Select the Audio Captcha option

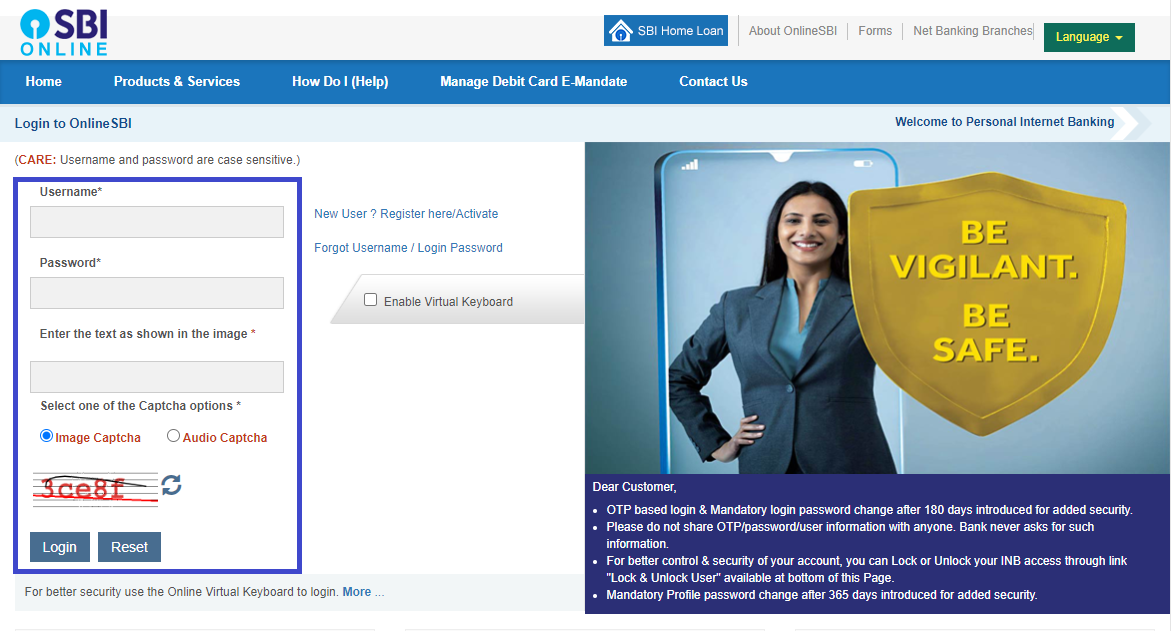pyautogui.click(x=174, y=436)
